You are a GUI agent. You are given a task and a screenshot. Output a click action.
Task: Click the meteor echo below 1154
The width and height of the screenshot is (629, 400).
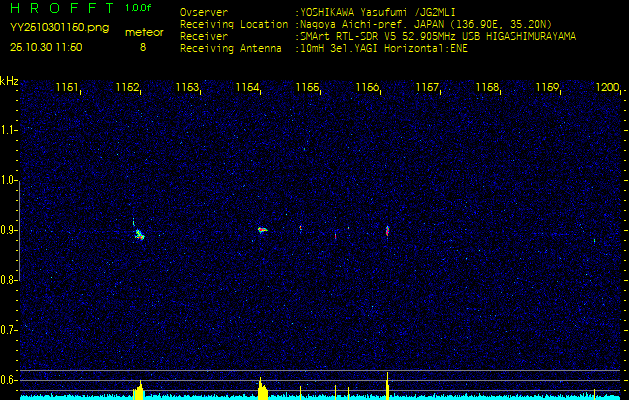pos(262,229)
